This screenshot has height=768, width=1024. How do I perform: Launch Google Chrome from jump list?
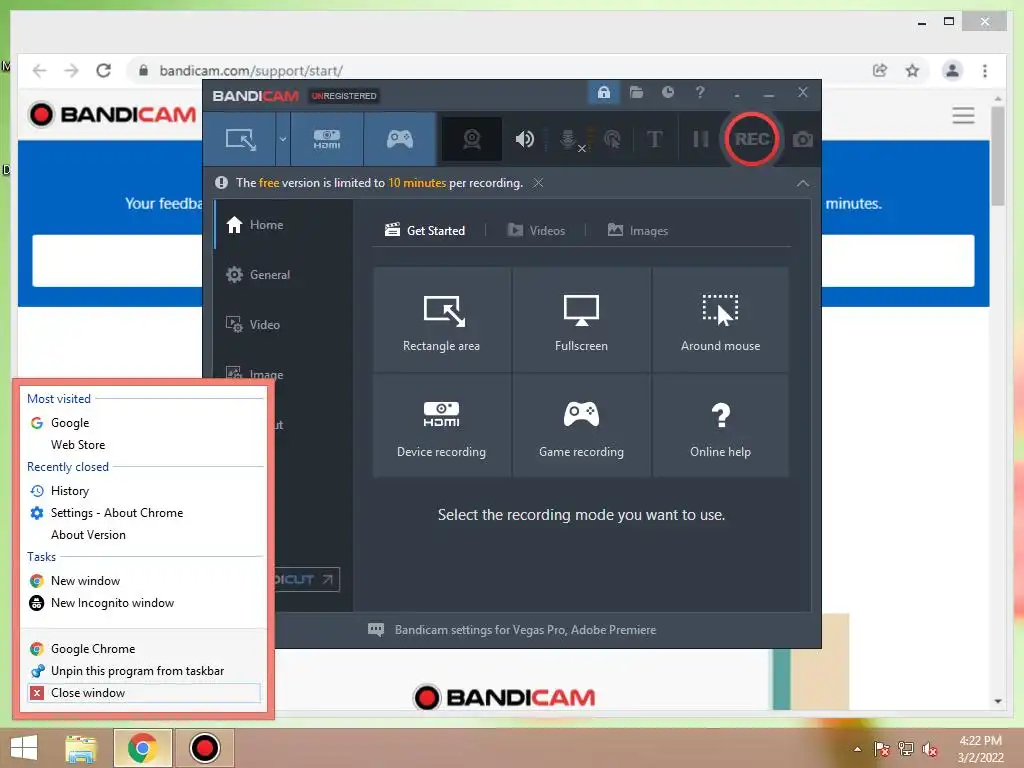[144, 649]
